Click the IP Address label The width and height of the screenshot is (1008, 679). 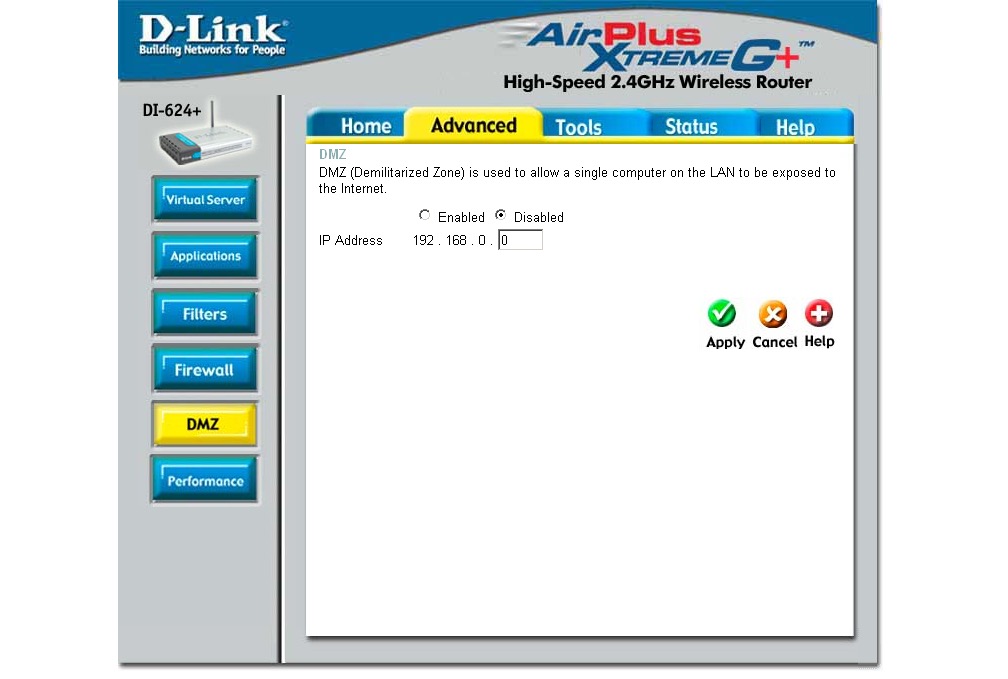click(350, 240)
